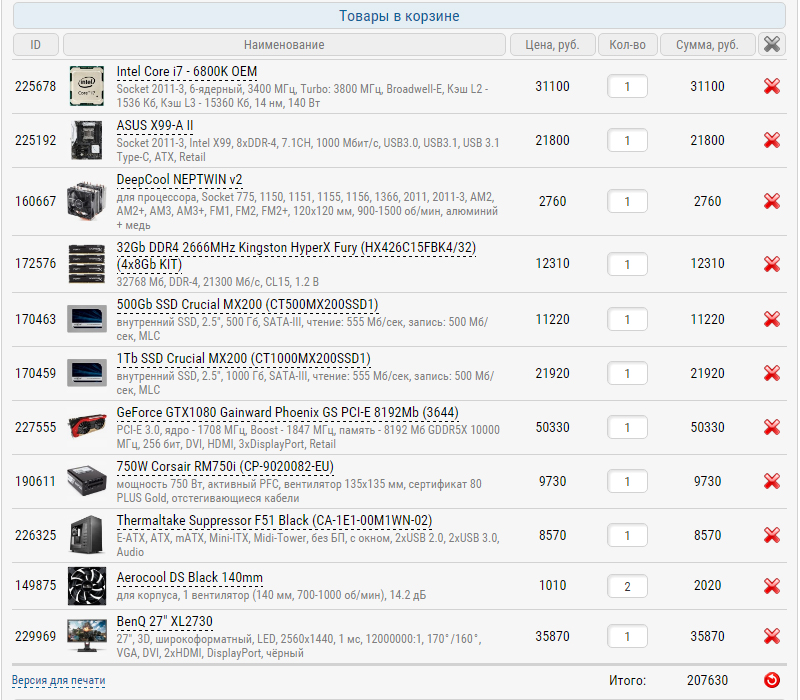Click quantity field for BenQ XL2730
The image size is (800, 700).
(627, 636)
